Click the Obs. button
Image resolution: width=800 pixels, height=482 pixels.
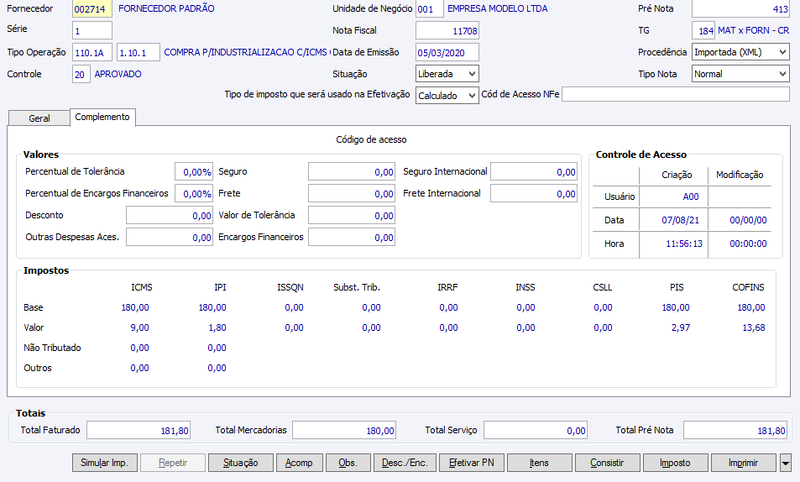[x=348, y=463]
